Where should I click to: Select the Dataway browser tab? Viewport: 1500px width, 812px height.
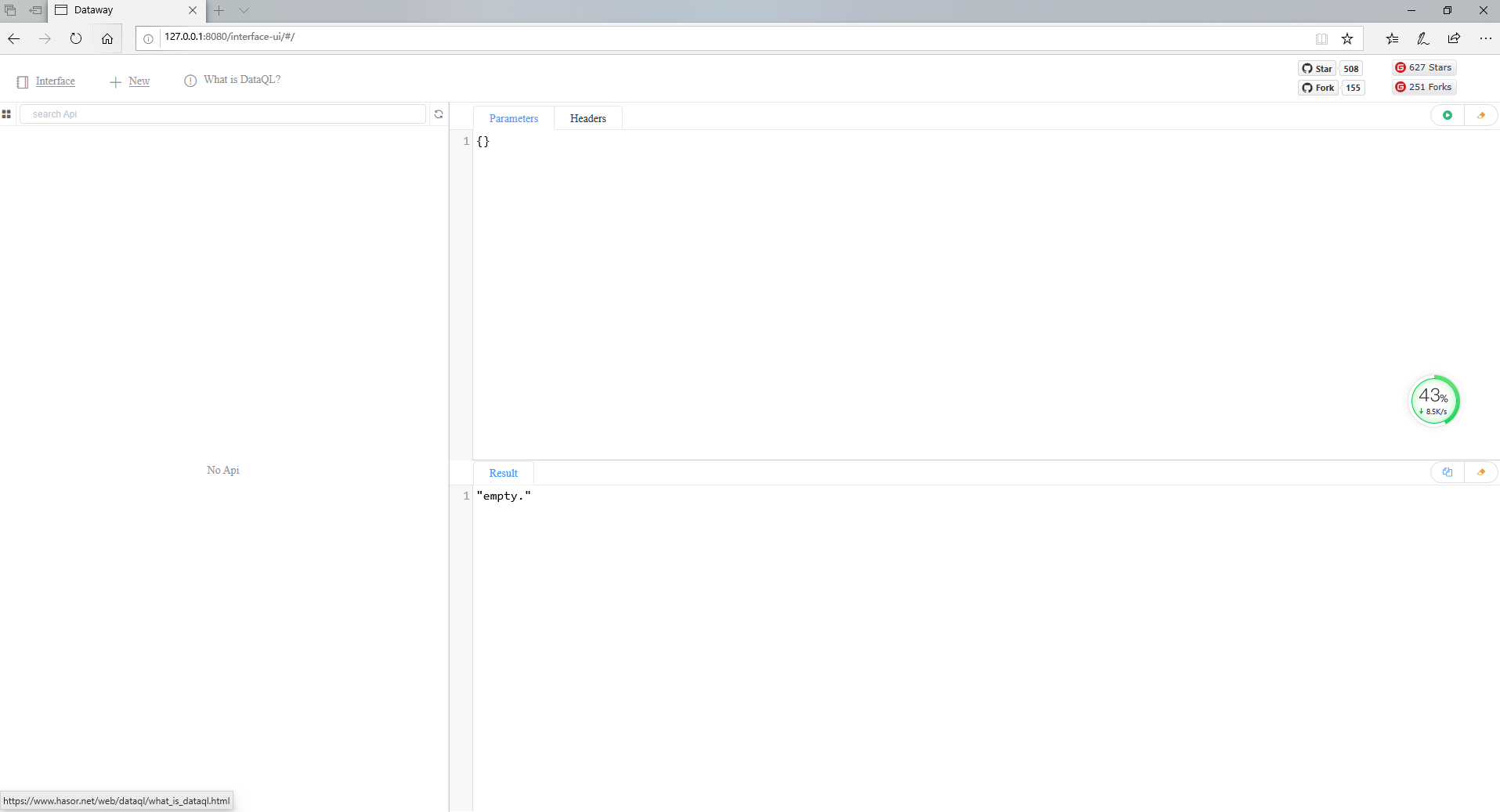127,11
